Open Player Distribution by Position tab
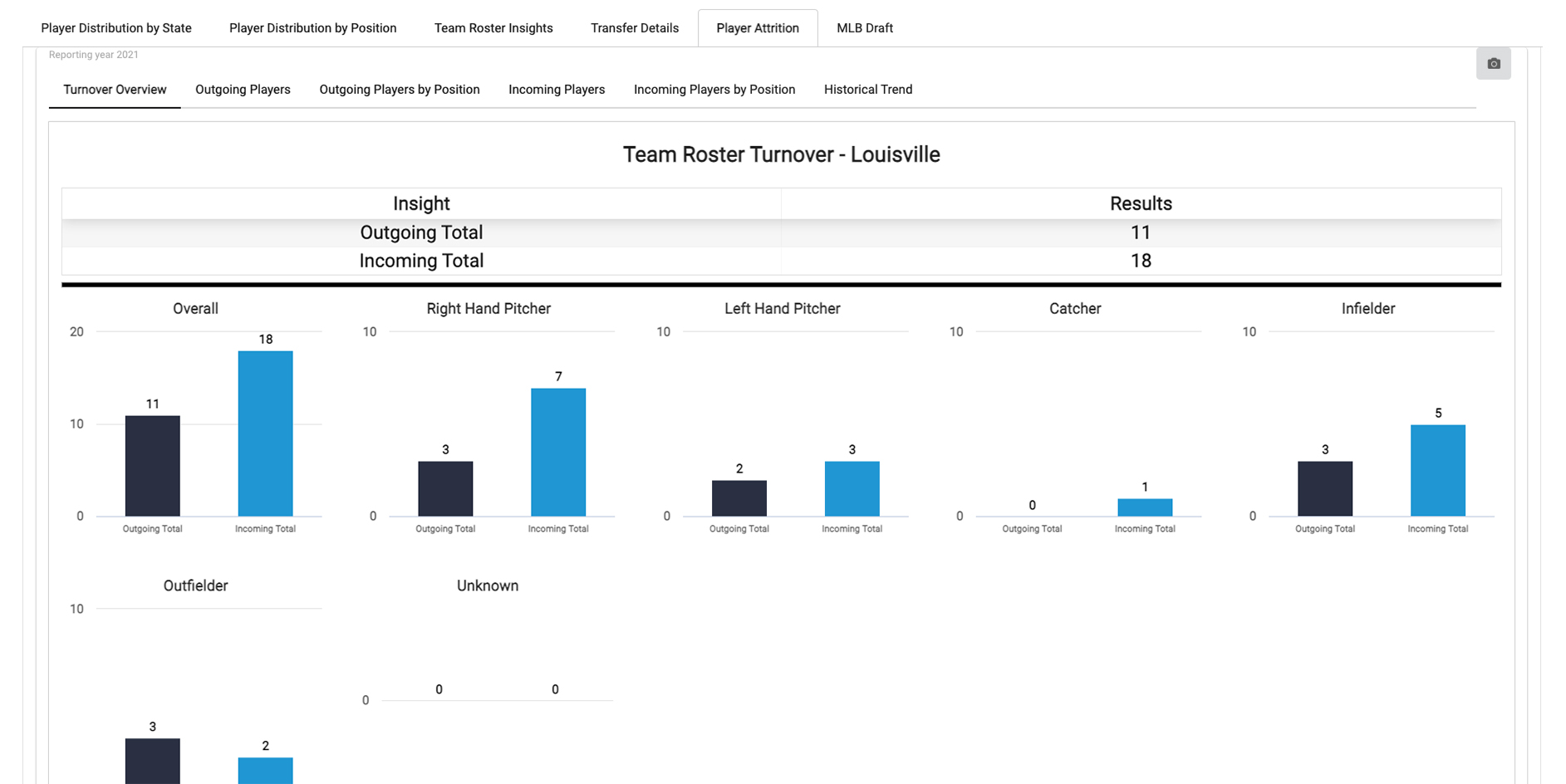 [313, 28]
